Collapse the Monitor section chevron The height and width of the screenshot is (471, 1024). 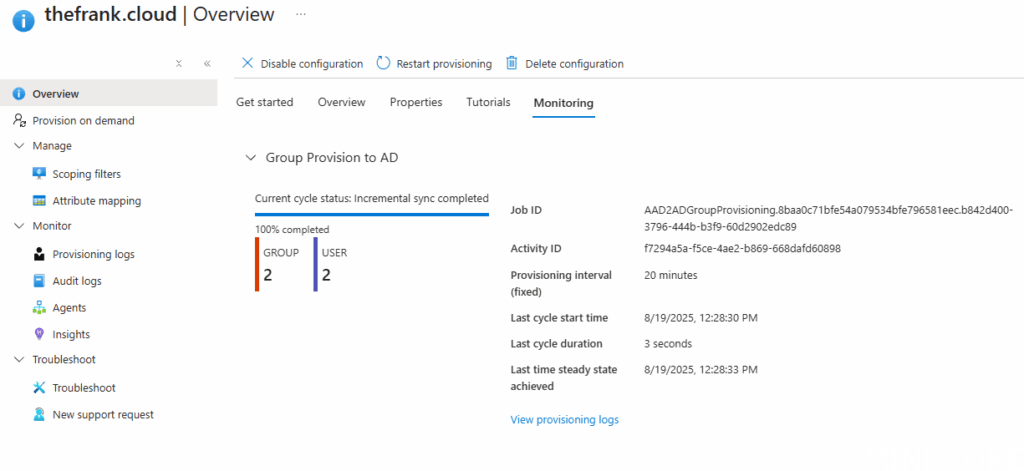click(19, 226)
